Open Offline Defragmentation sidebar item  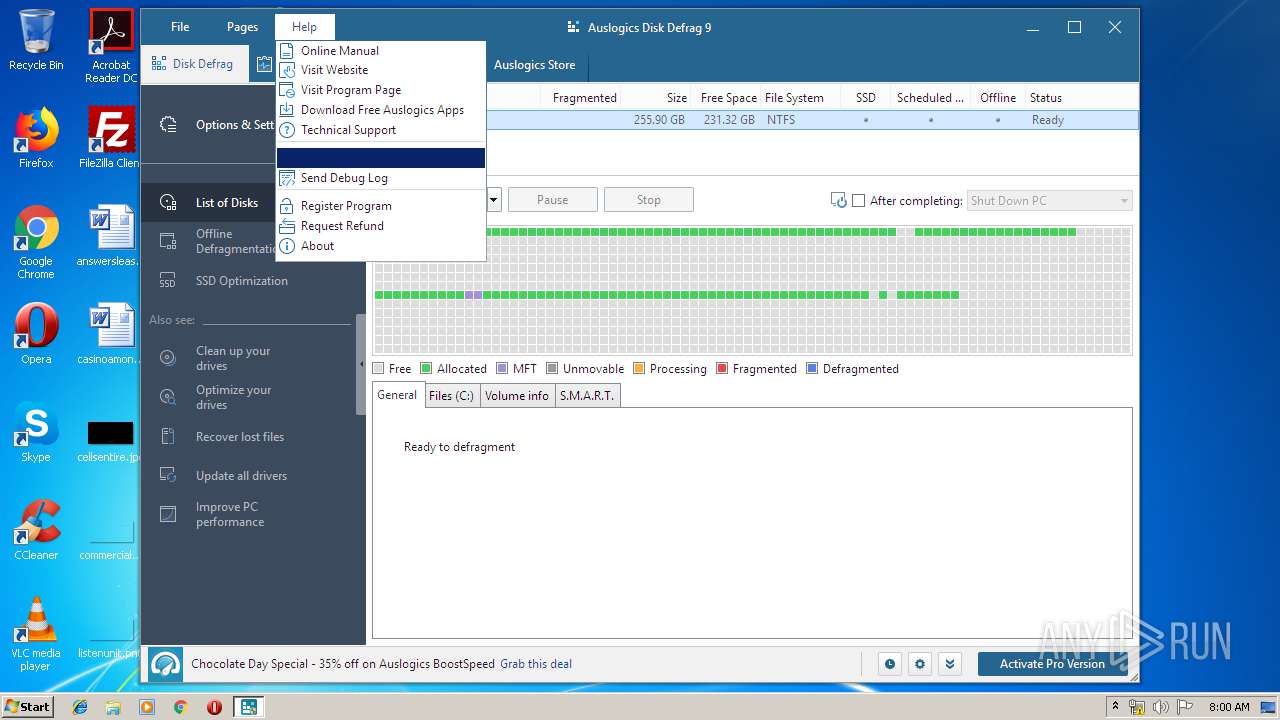[x=237, y=241]
